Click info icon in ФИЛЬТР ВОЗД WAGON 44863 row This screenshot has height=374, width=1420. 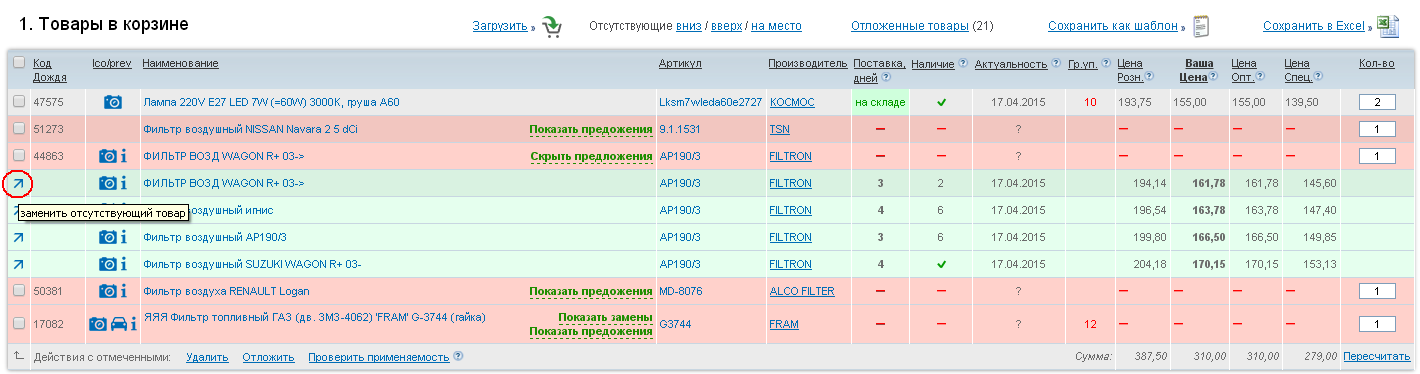pos(124,156)
